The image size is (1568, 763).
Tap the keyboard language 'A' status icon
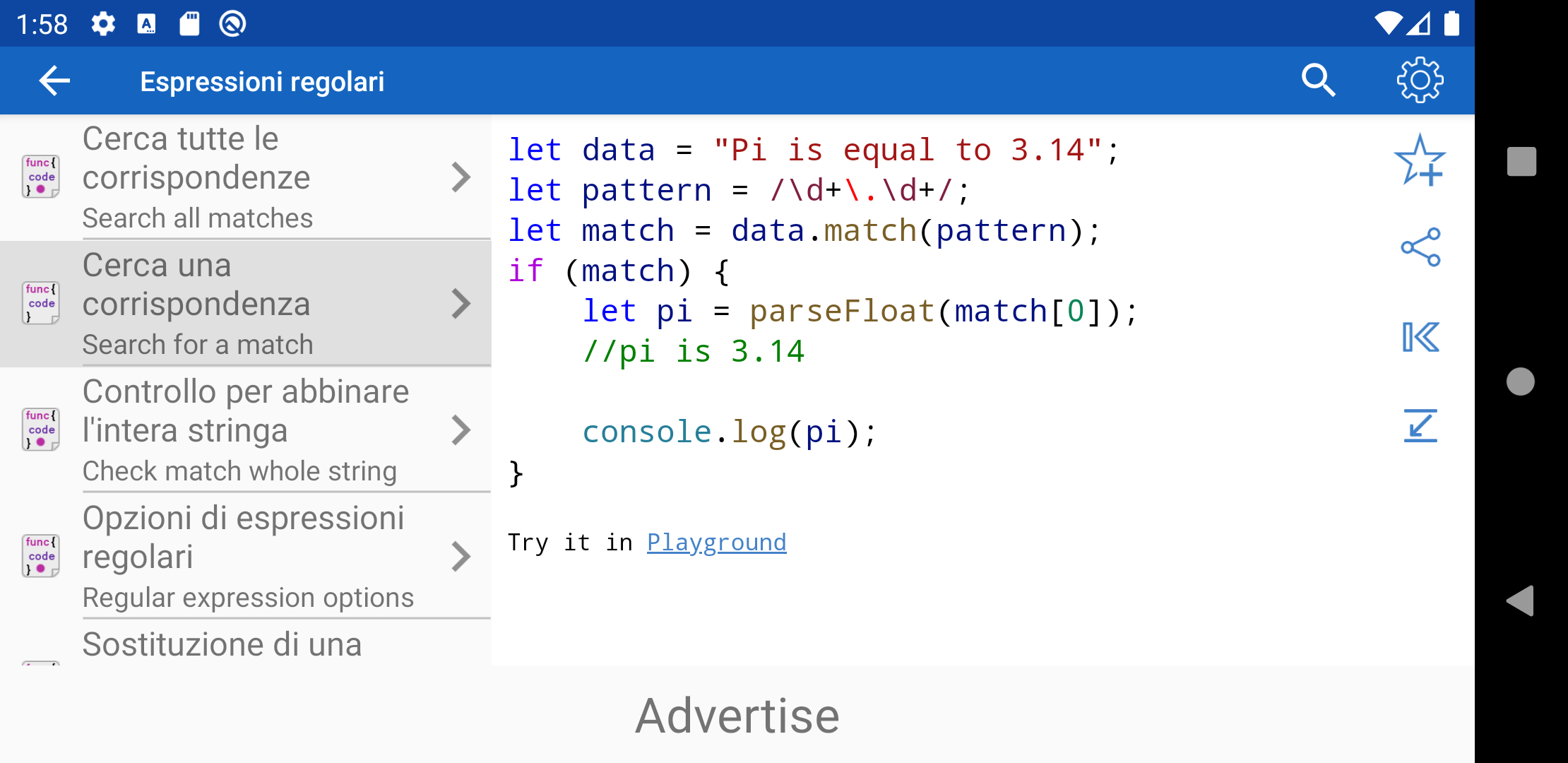click(146, 24)
